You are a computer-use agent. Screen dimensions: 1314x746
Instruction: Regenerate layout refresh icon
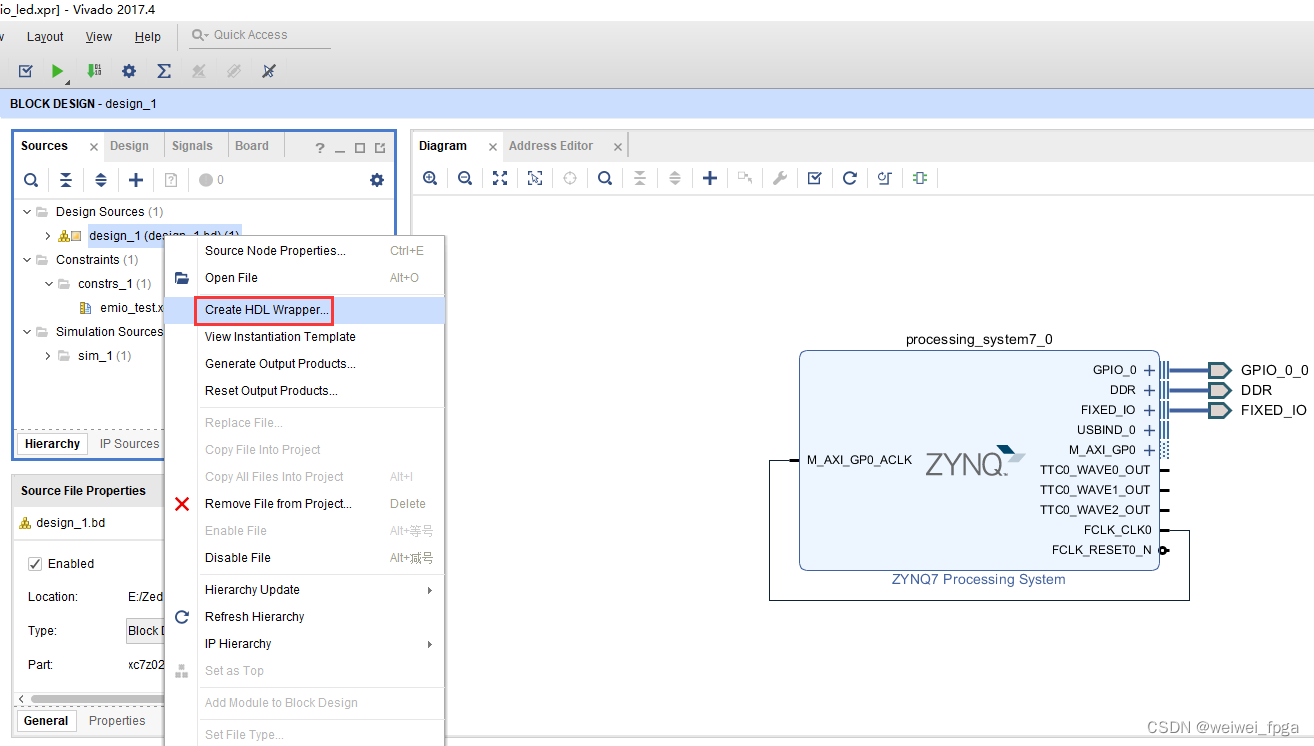click(850, 178)
